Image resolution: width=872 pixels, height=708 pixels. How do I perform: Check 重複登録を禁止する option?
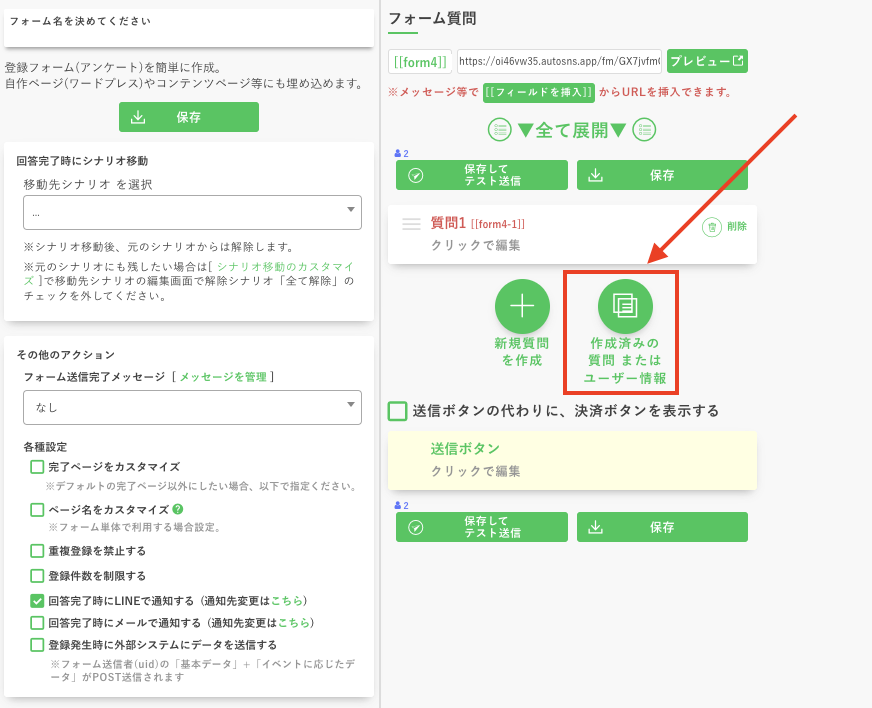click(37, 551)
